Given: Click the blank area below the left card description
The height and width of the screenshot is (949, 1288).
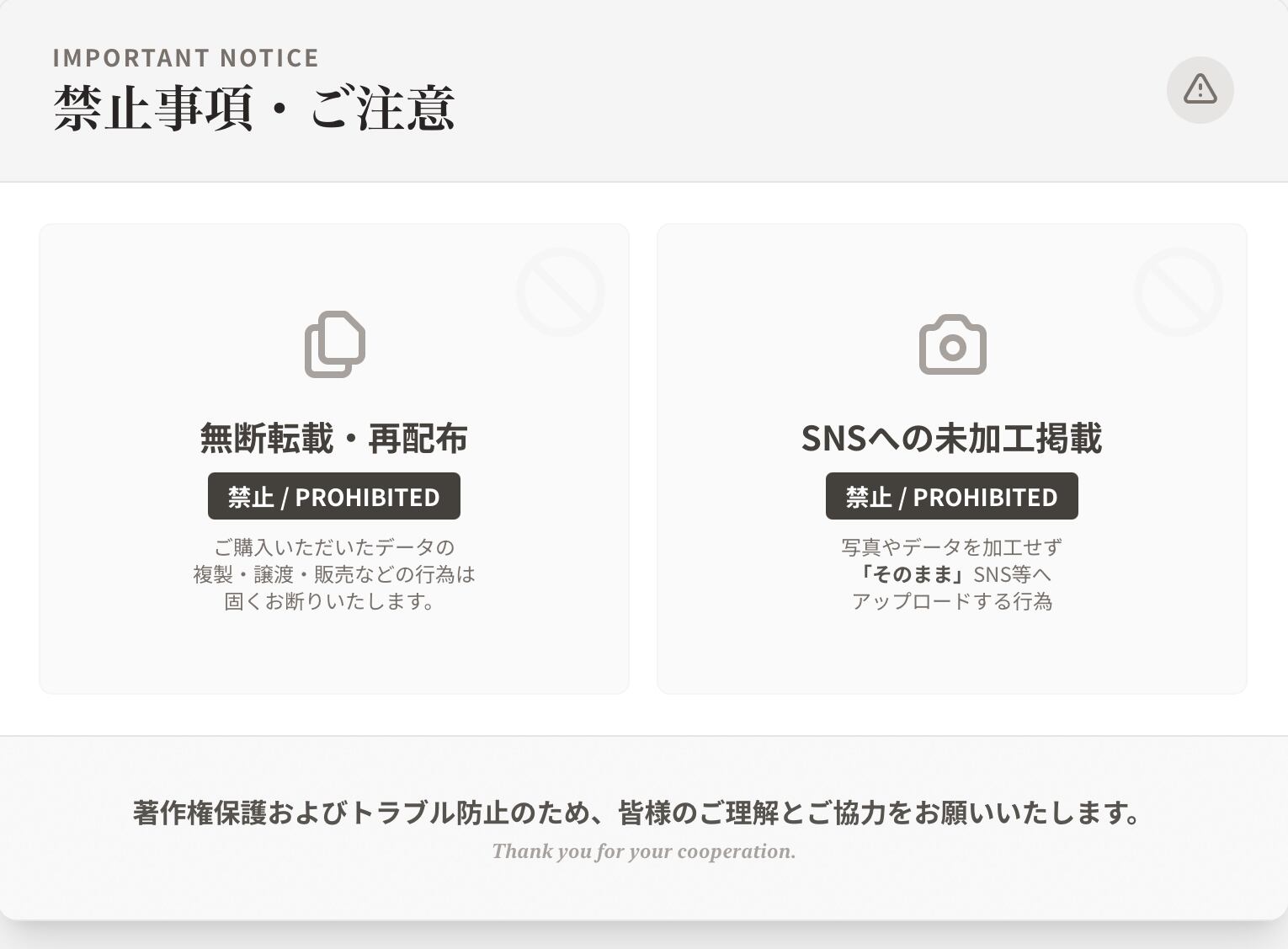Looking at the screenshot, I should 334,653.
